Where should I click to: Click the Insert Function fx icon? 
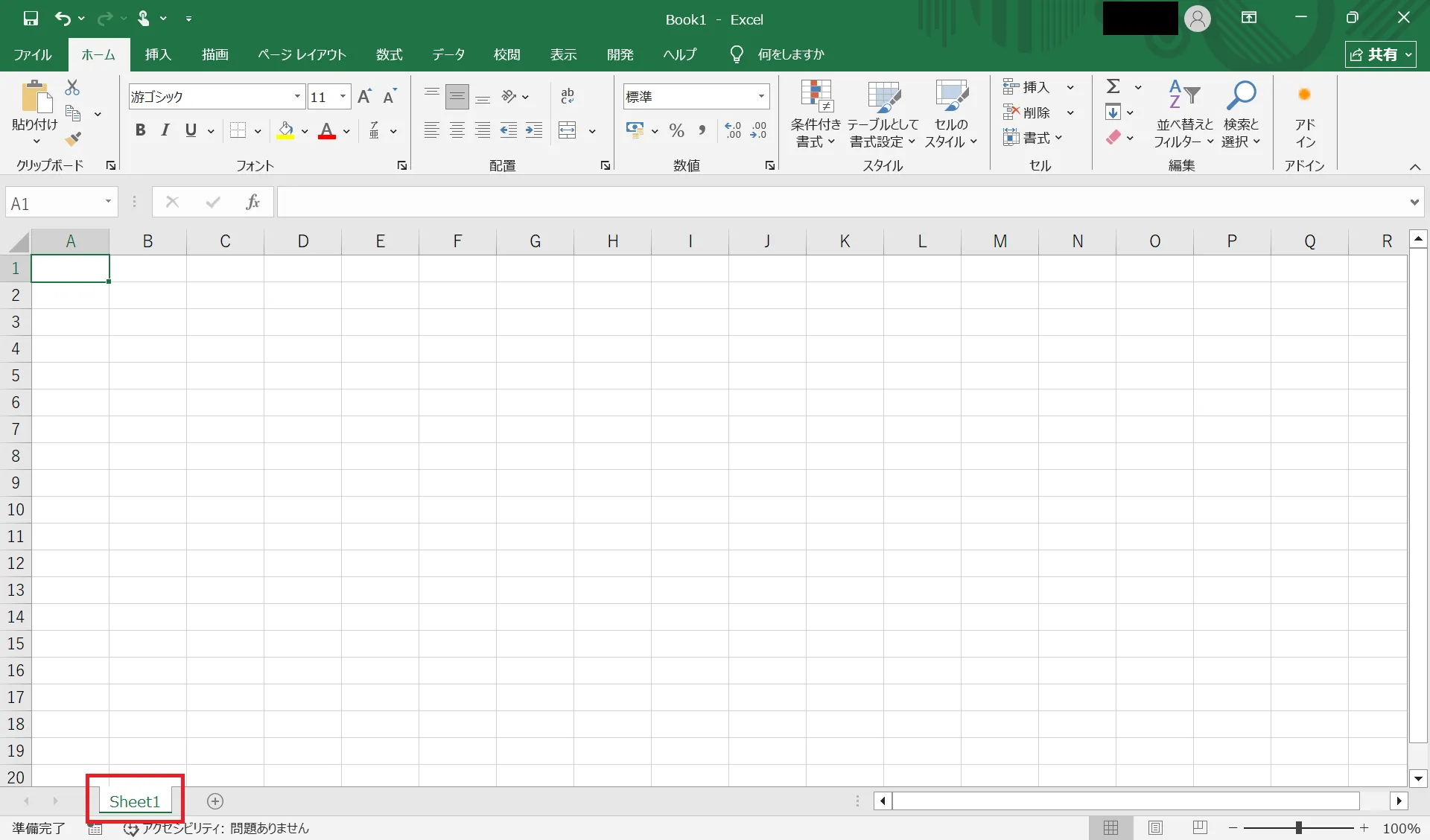click(252, 202)
